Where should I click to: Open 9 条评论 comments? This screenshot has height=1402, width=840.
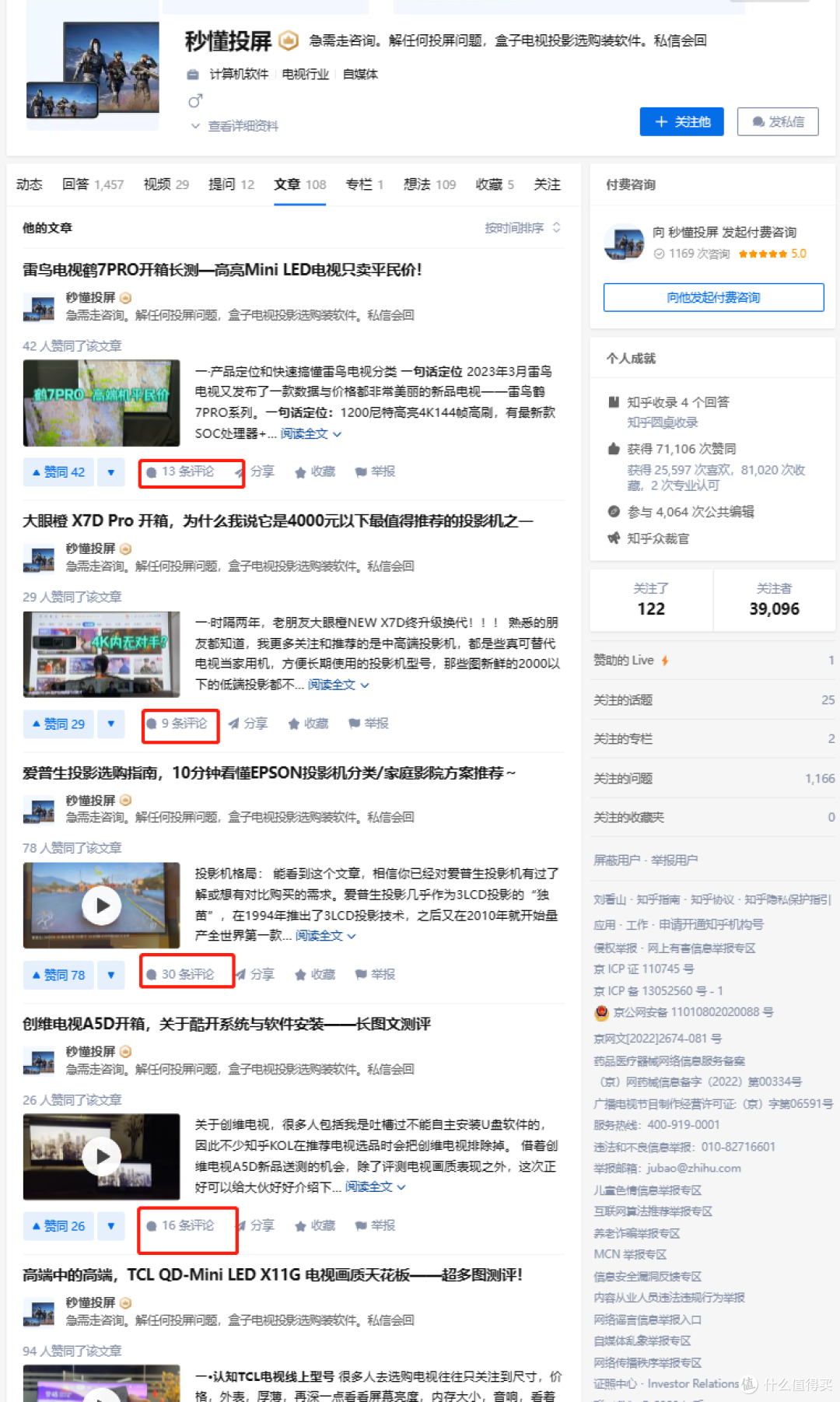[x=177, y=724]
